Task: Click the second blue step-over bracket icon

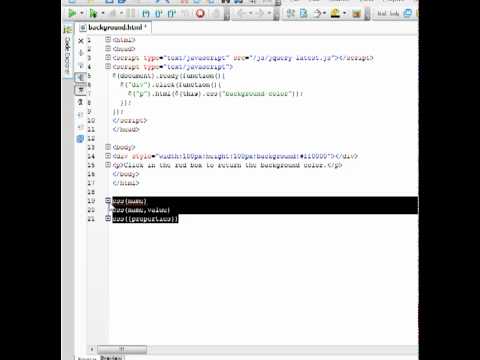Action: click(x=159, y=13)
